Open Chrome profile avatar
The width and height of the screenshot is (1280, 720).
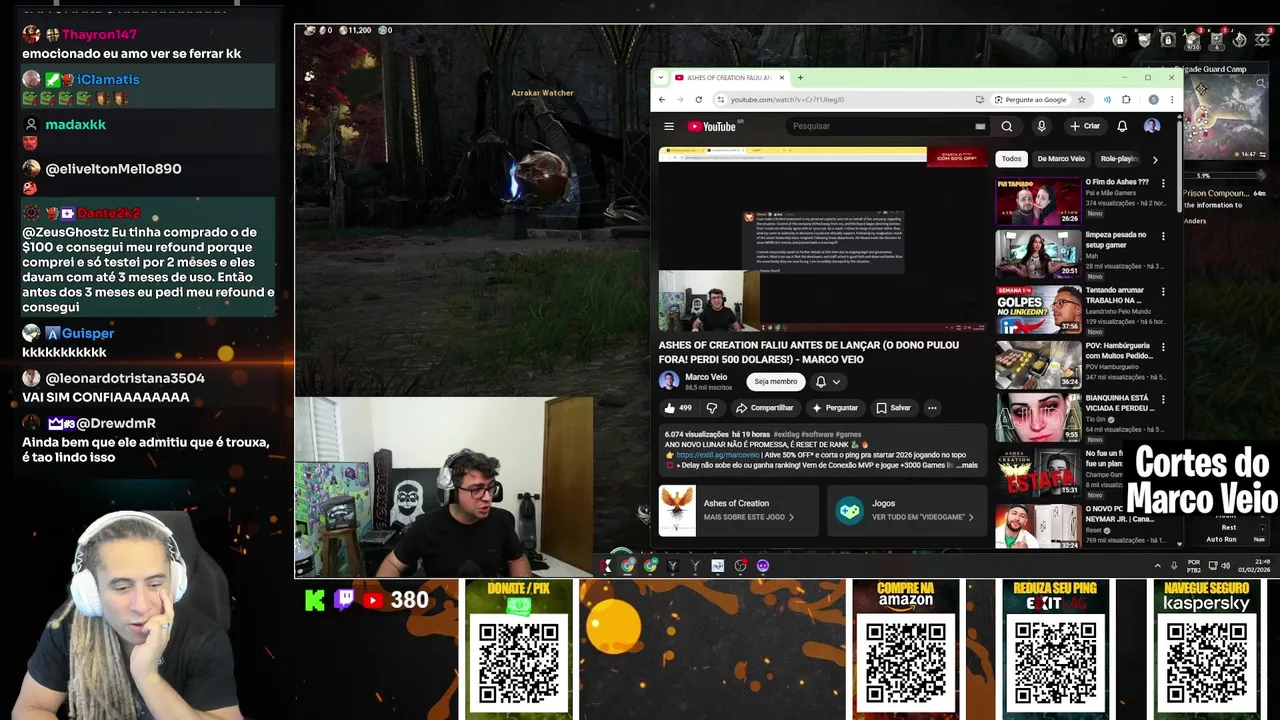1153,100
